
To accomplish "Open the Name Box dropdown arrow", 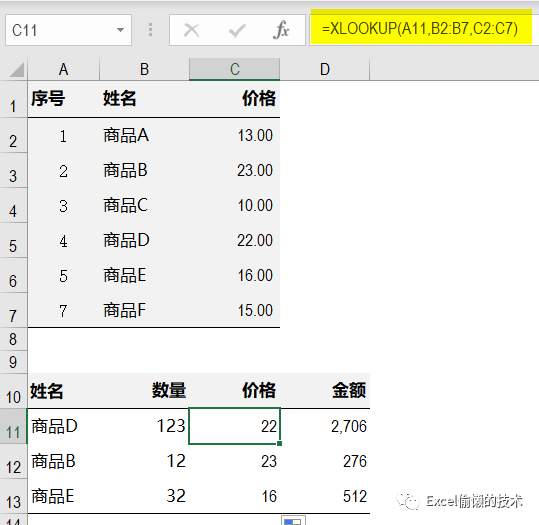I will [120, 30].
